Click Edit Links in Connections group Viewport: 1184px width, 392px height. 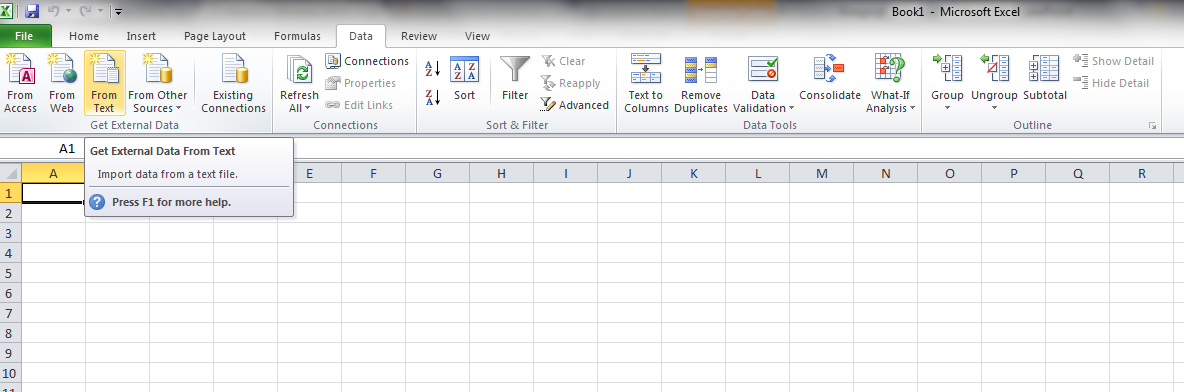(359, 105)
